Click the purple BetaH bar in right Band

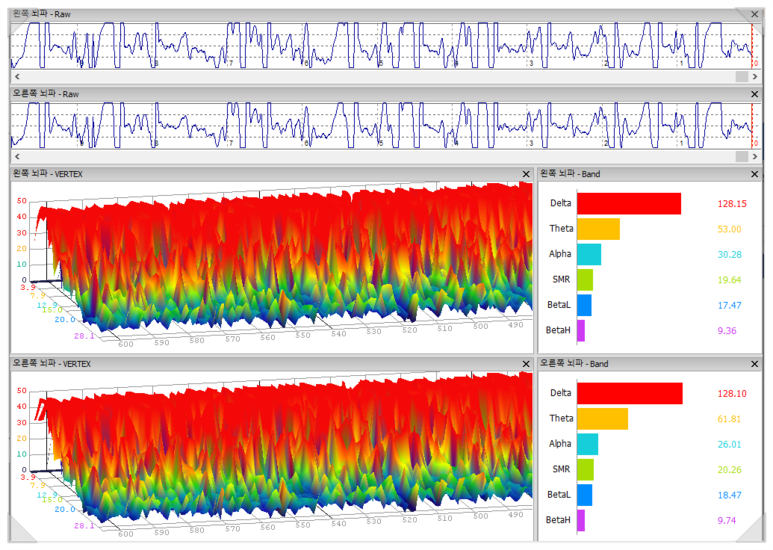[x=581, y=520]
